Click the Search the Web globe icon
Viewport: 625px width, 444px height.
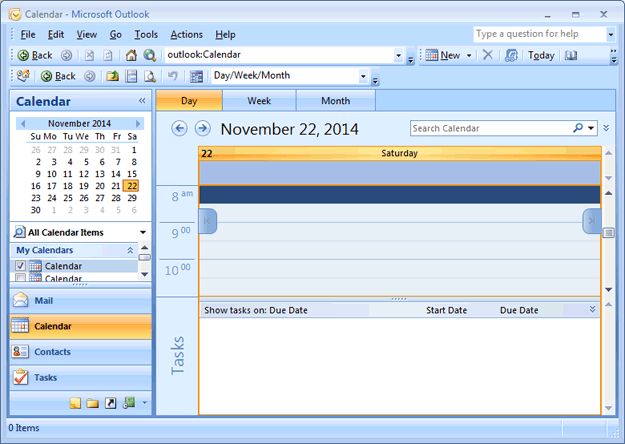(x=150, y=55)
